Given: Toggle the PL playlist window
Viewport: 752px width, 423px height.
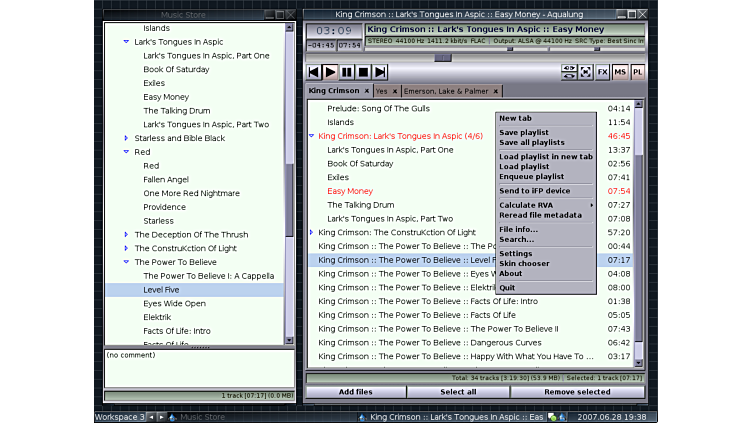Looking at the screenshot, I should click(x=637, y=72).
